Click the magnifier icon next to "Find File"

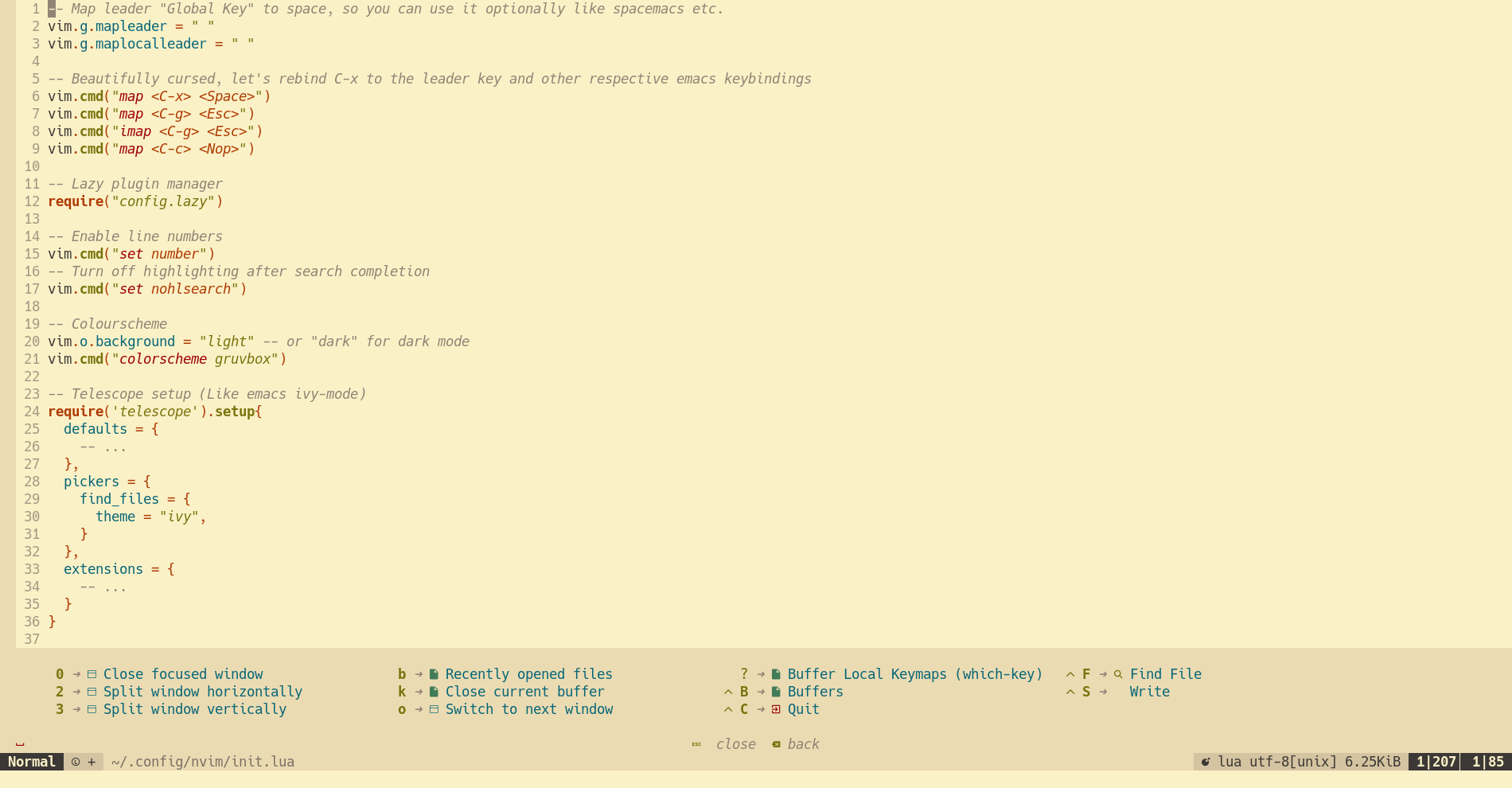1117,674
